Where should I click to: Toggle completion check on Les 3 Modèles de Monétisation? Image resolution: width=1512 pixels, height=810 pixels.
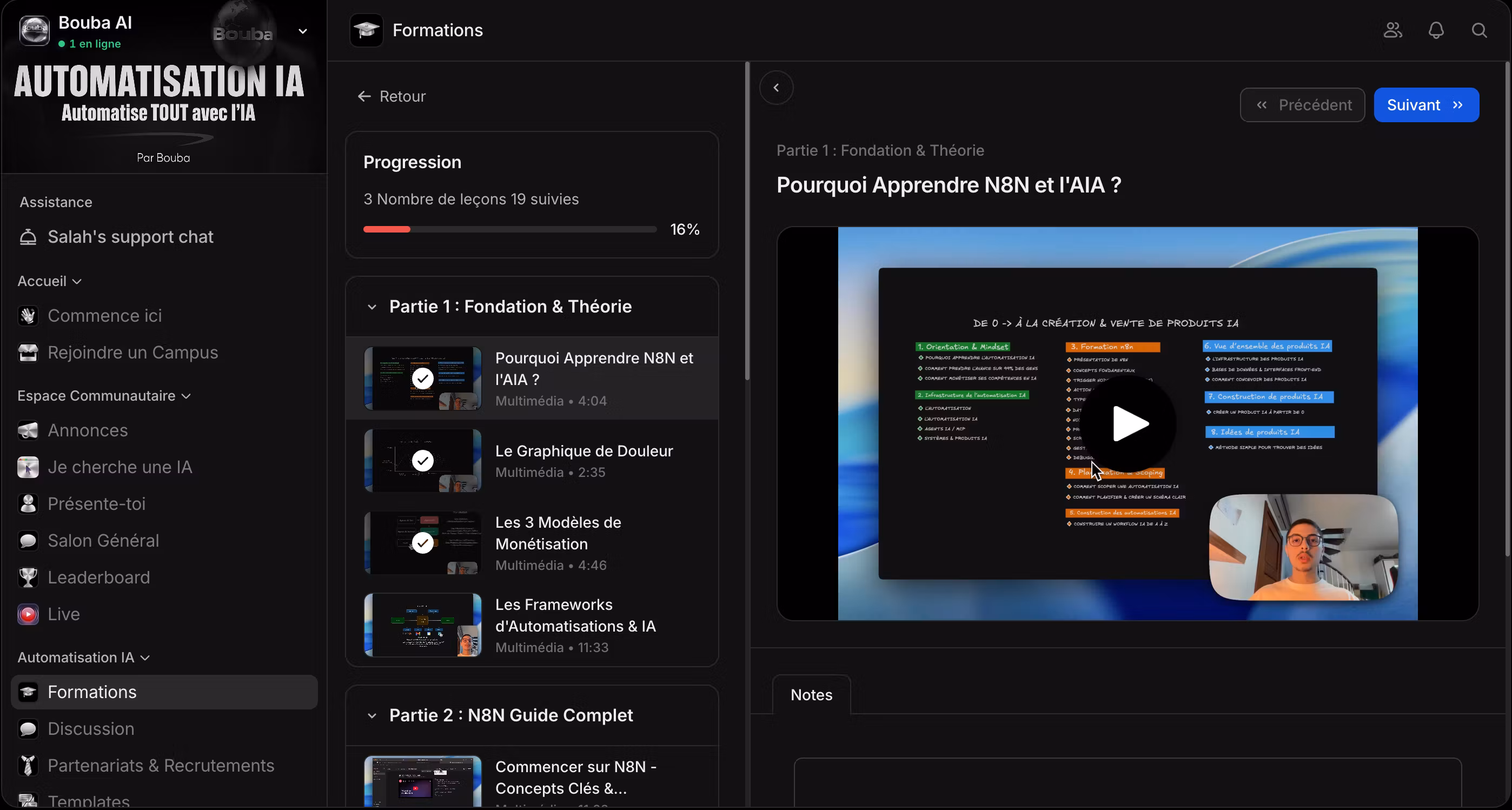[422, 543]
